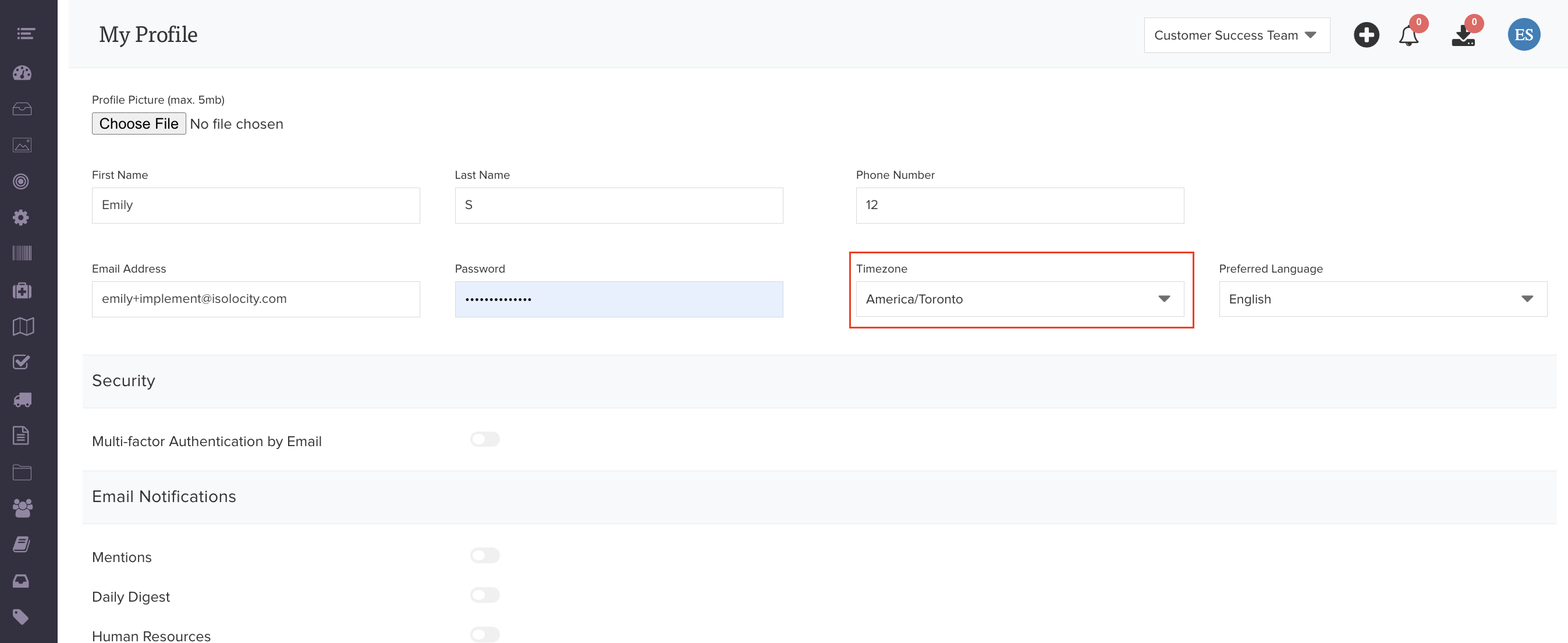Click the notifications bell icon
This screenshot has width=1568, height=643.
click(x=1408, y=36)
